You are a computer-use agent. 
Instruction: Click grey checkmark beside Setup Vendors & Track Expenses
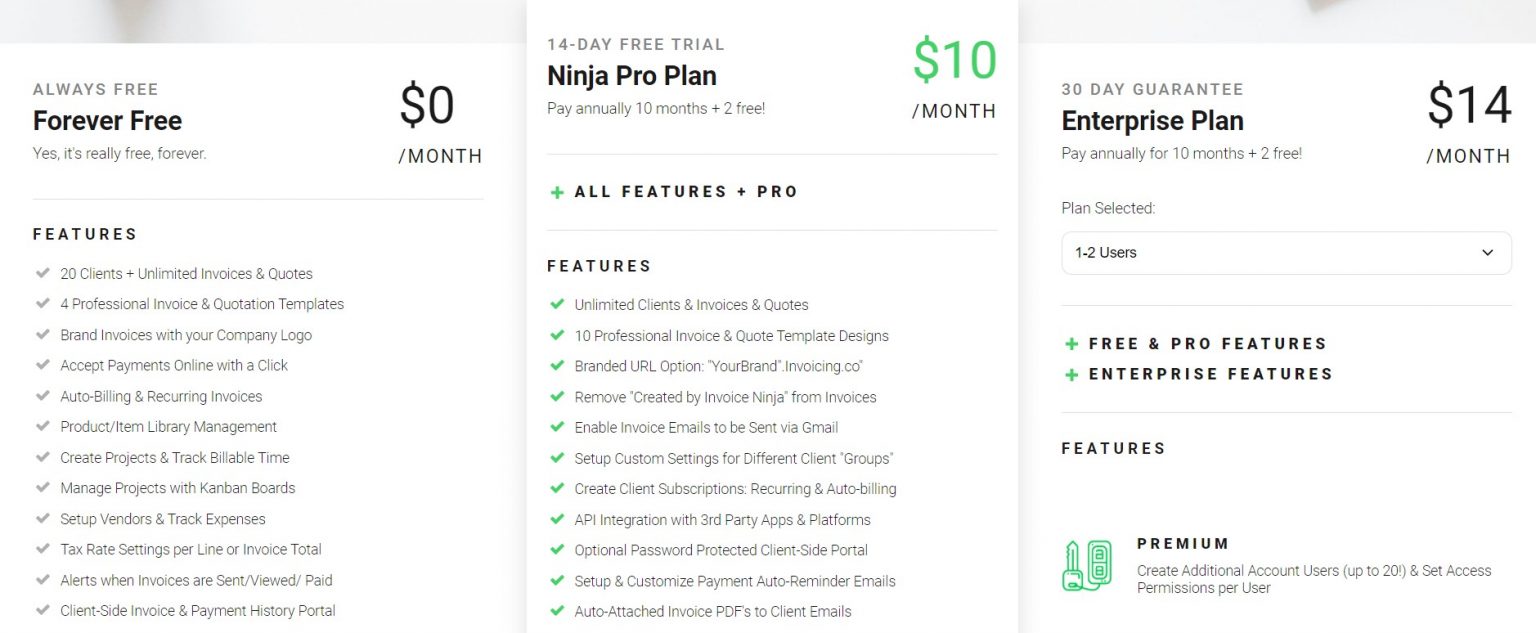[42, 519]
